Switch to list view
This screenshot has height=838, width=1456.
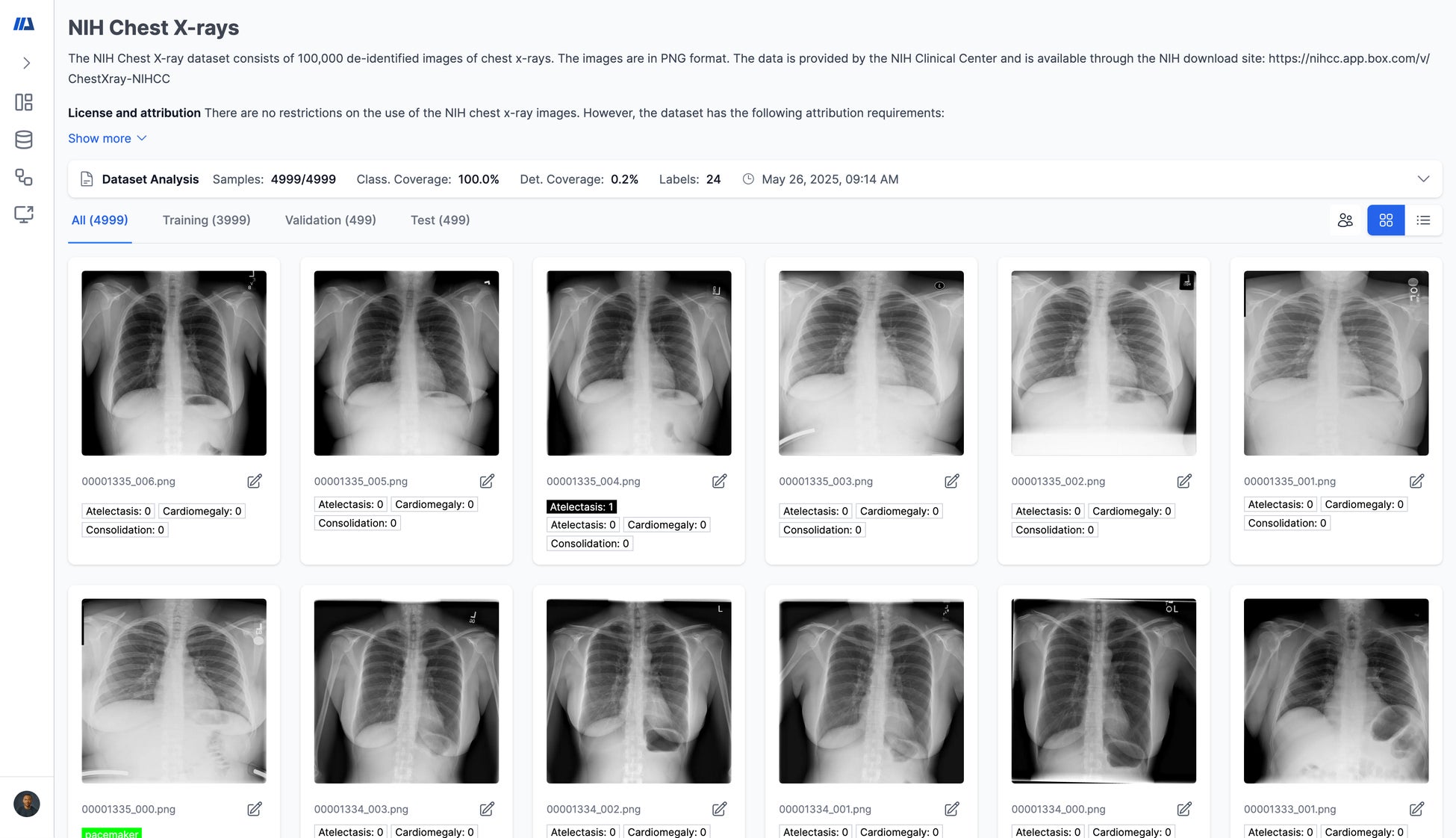click(1423, 220)
